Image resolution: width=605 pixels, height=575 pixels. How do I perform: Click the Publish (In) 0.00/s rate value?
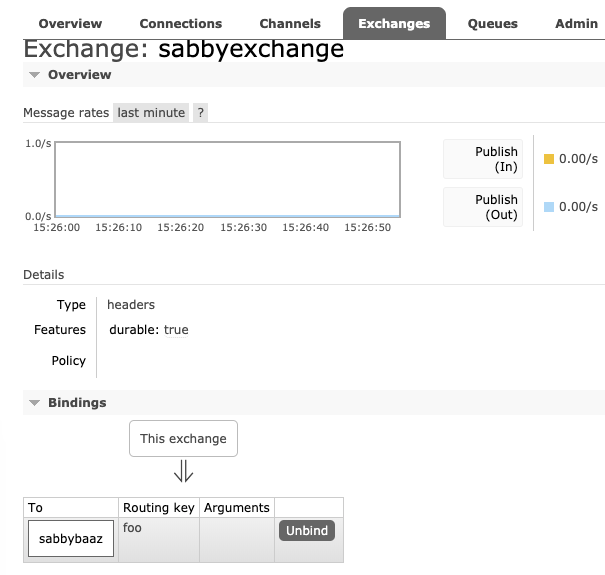[x=578, y=159]
